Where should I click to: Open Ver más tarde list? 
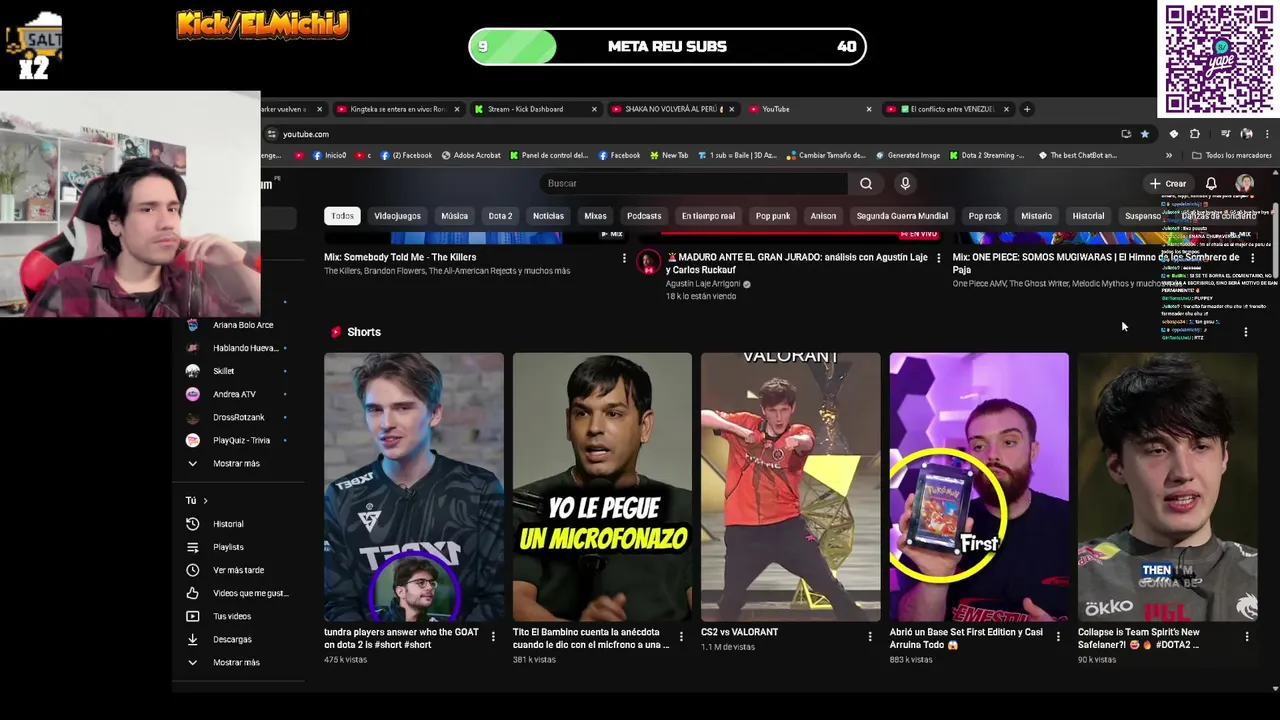(x=238, y=570)
